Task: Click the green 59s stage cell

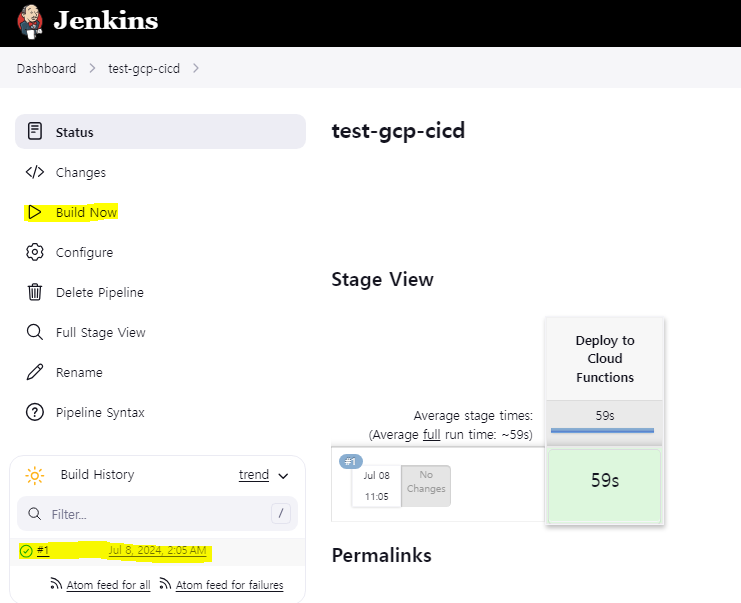Action: [604, 485]
